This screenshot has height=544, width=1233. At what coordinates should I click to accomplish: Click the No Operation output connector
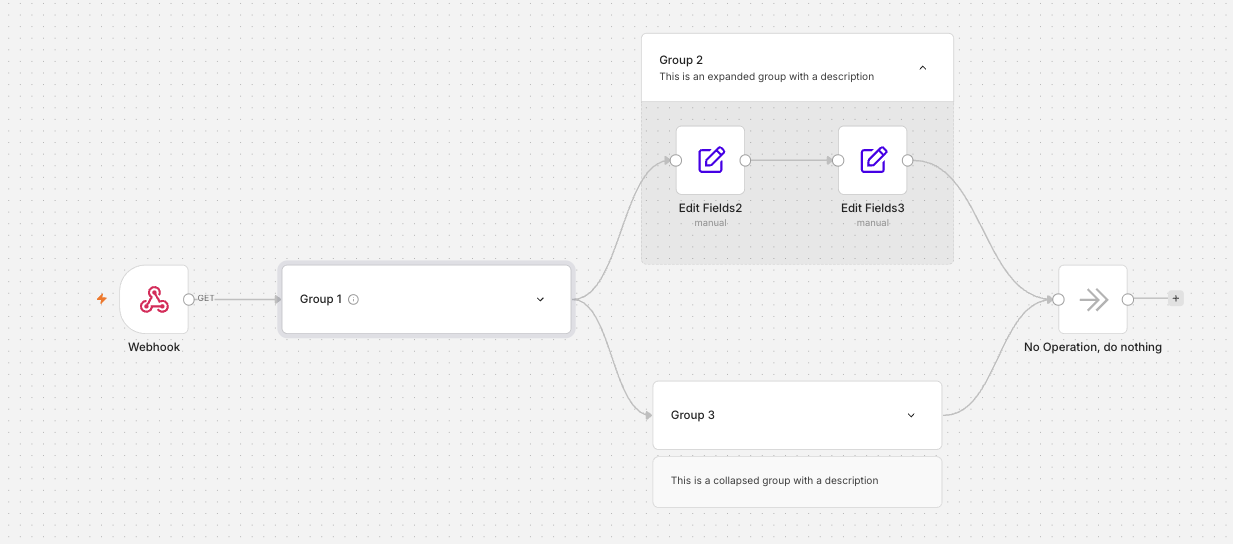[x=1128, y=299]
